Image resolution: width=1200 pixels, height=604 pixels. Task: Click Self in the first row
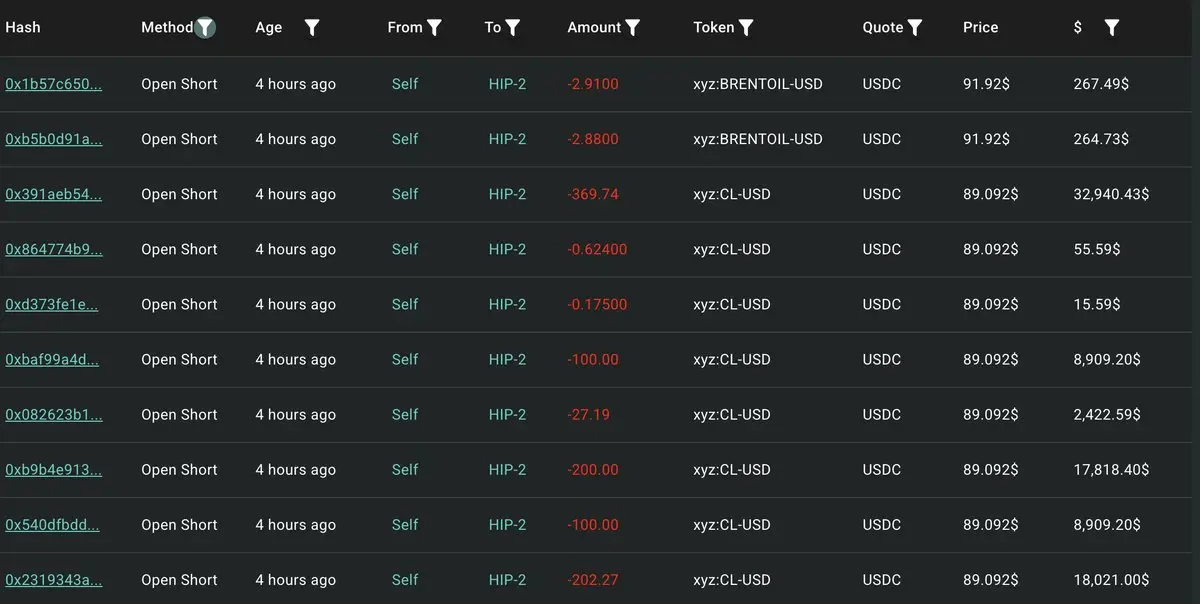(405, 84)
